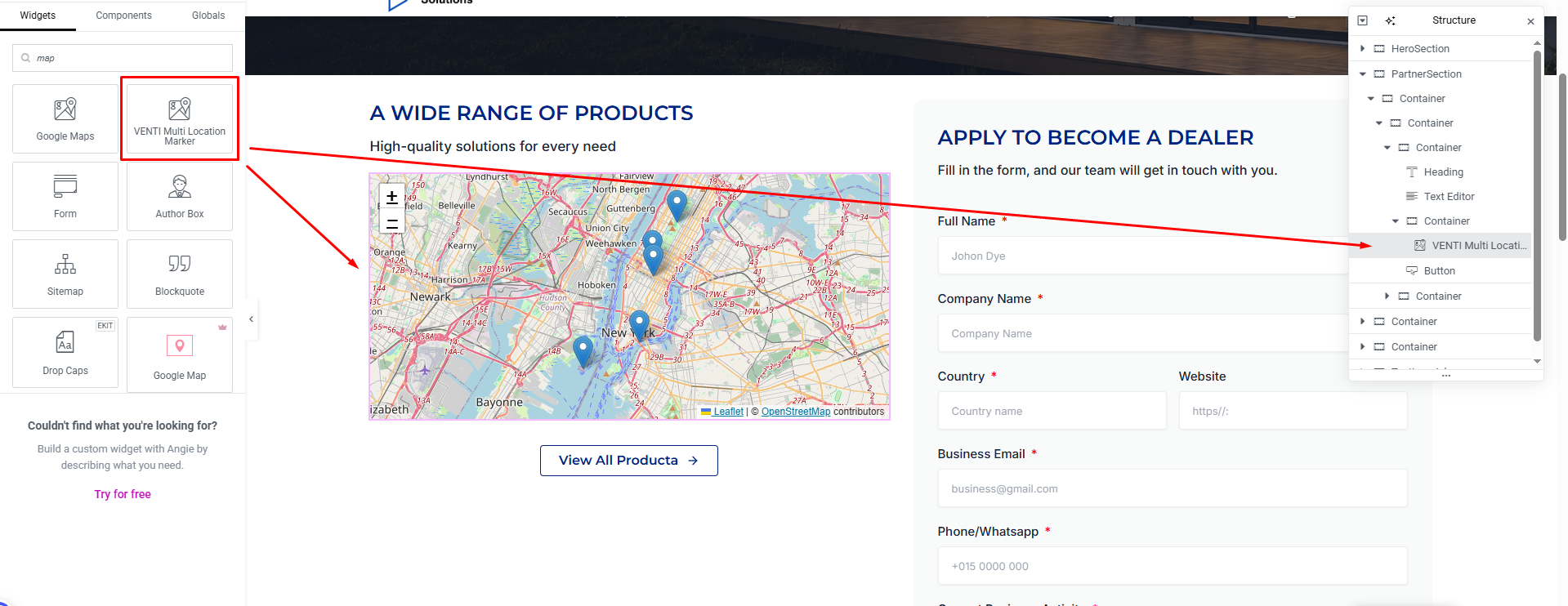
Task: Toggle expand-all icon in Structure header
Action: coord(1362,20)
